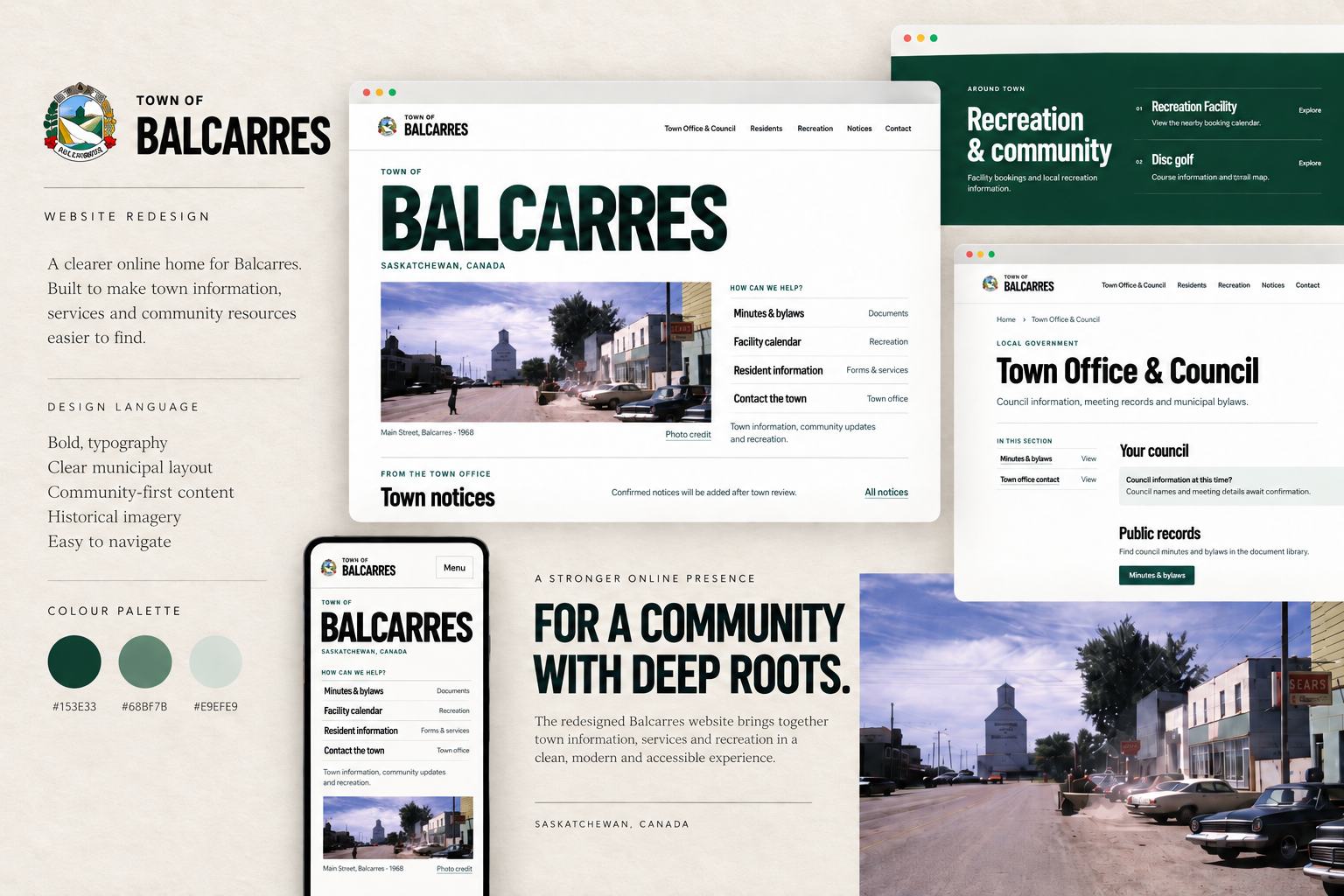The height and width of the screenshot is (896, 1344).
Task: Tap Facility calendar row on mobile mockup
Action: (396, 710)
